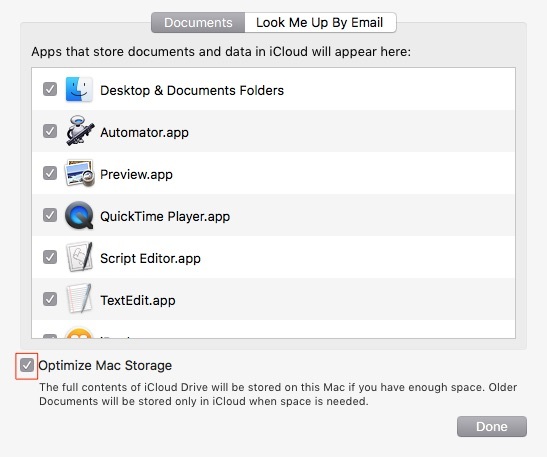Toggle the QuickTime Player.app checkbox
Screen dimensions: 547x457
[50, 215]
